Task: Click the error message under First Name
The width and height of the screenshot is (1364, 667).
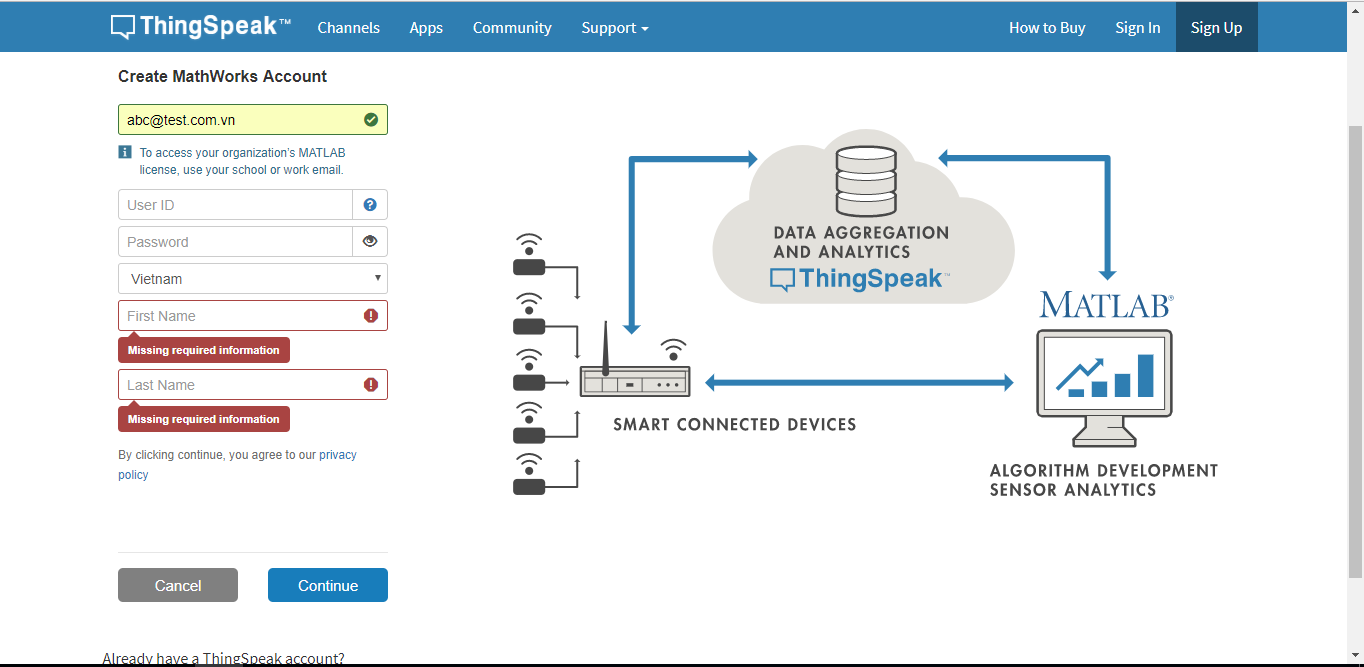Action: 204,350
